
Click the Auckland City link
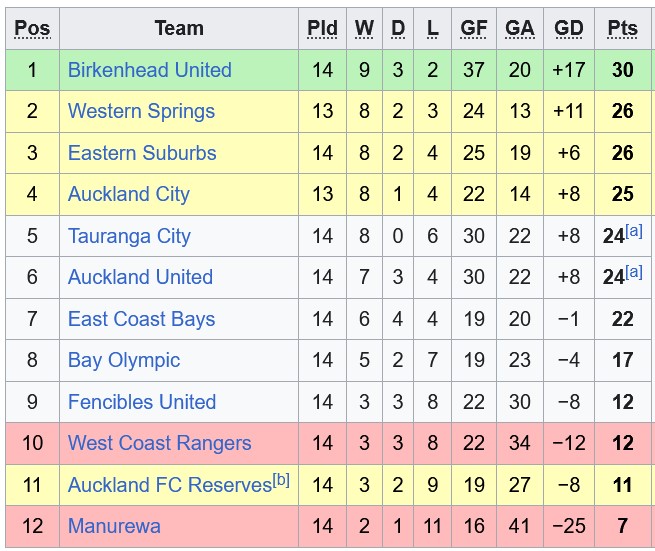point(128,194)
